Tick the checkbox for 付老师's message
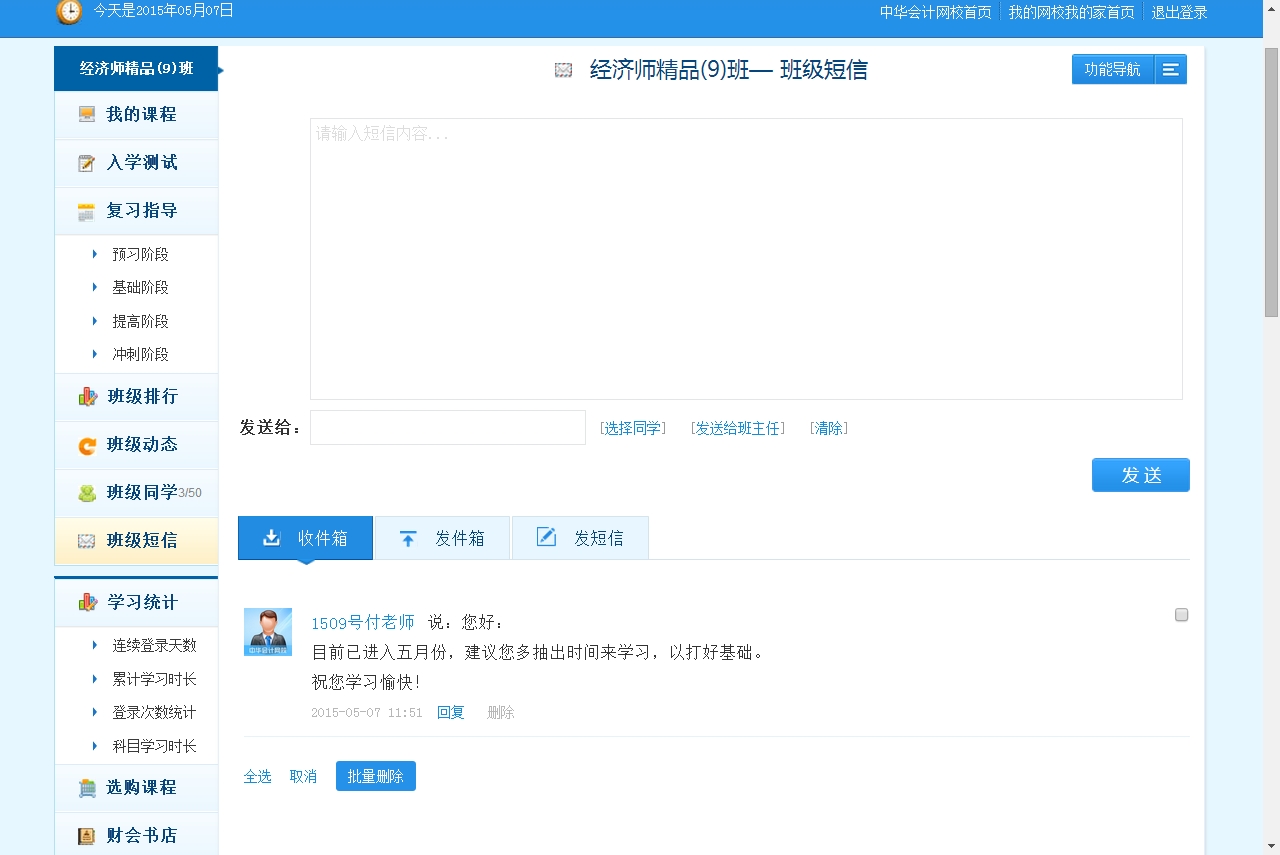Image resolution: width=1280 pixels, height=855 pixels. click(1181, 615)
